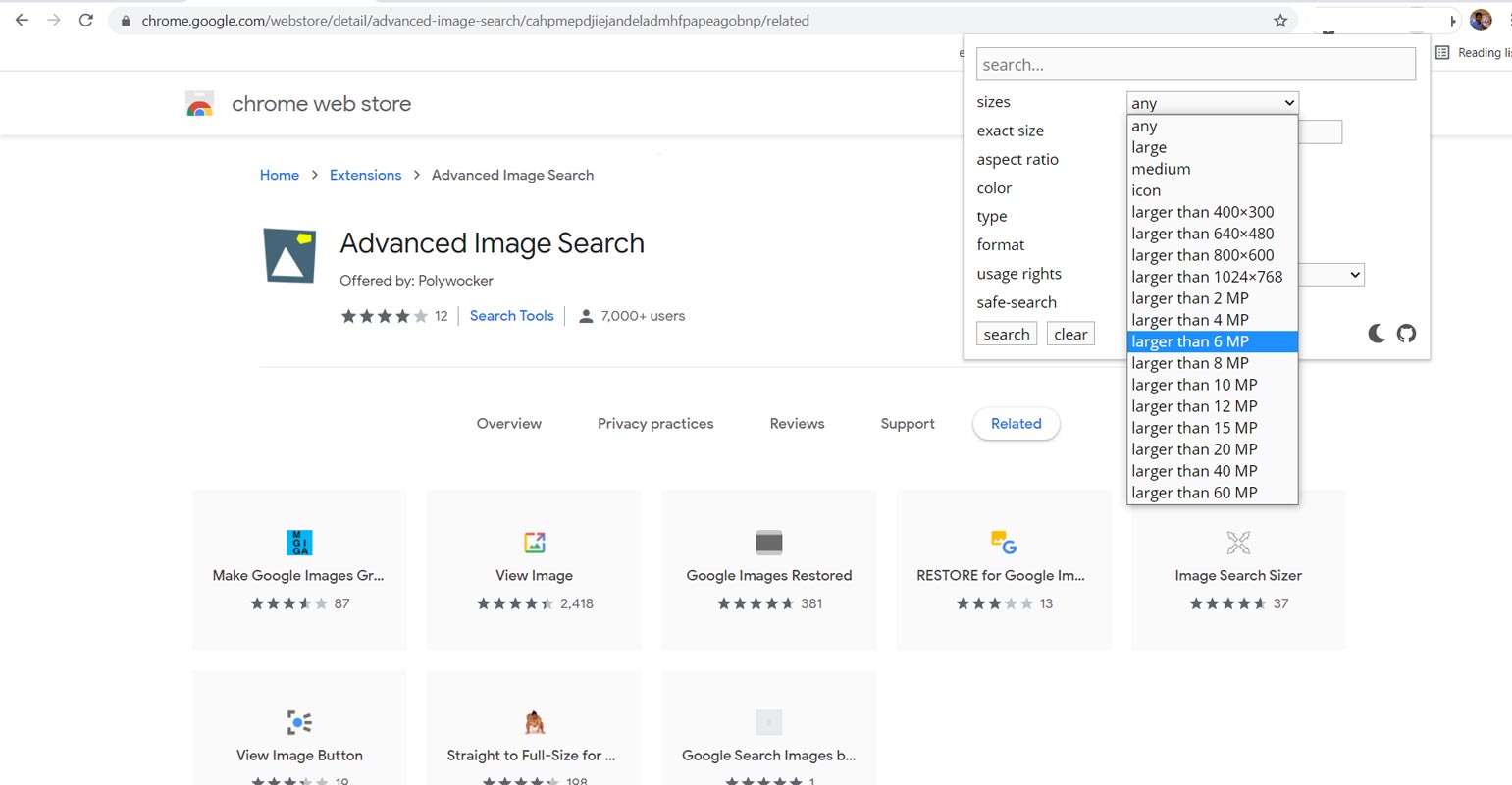Click the Chrome Web Store logo
Viewport: 1512px width, 785px height.
(200, 104)
